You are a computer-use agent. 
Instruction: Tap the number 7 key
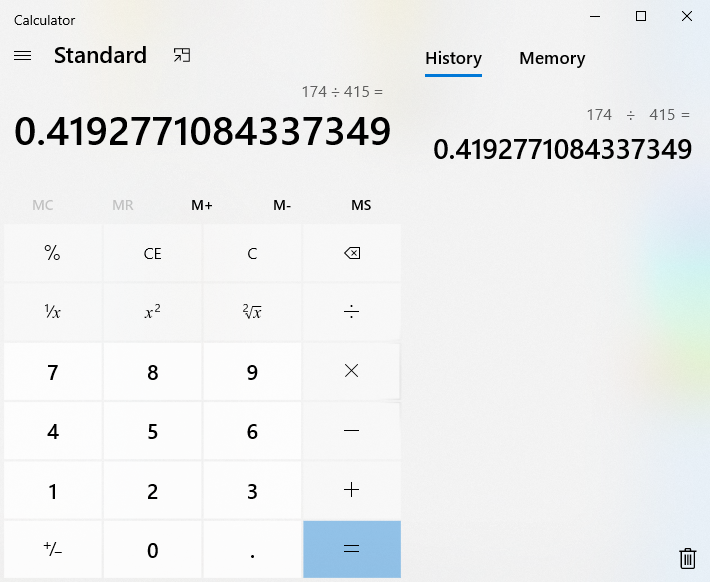click(x=53, y=371)
